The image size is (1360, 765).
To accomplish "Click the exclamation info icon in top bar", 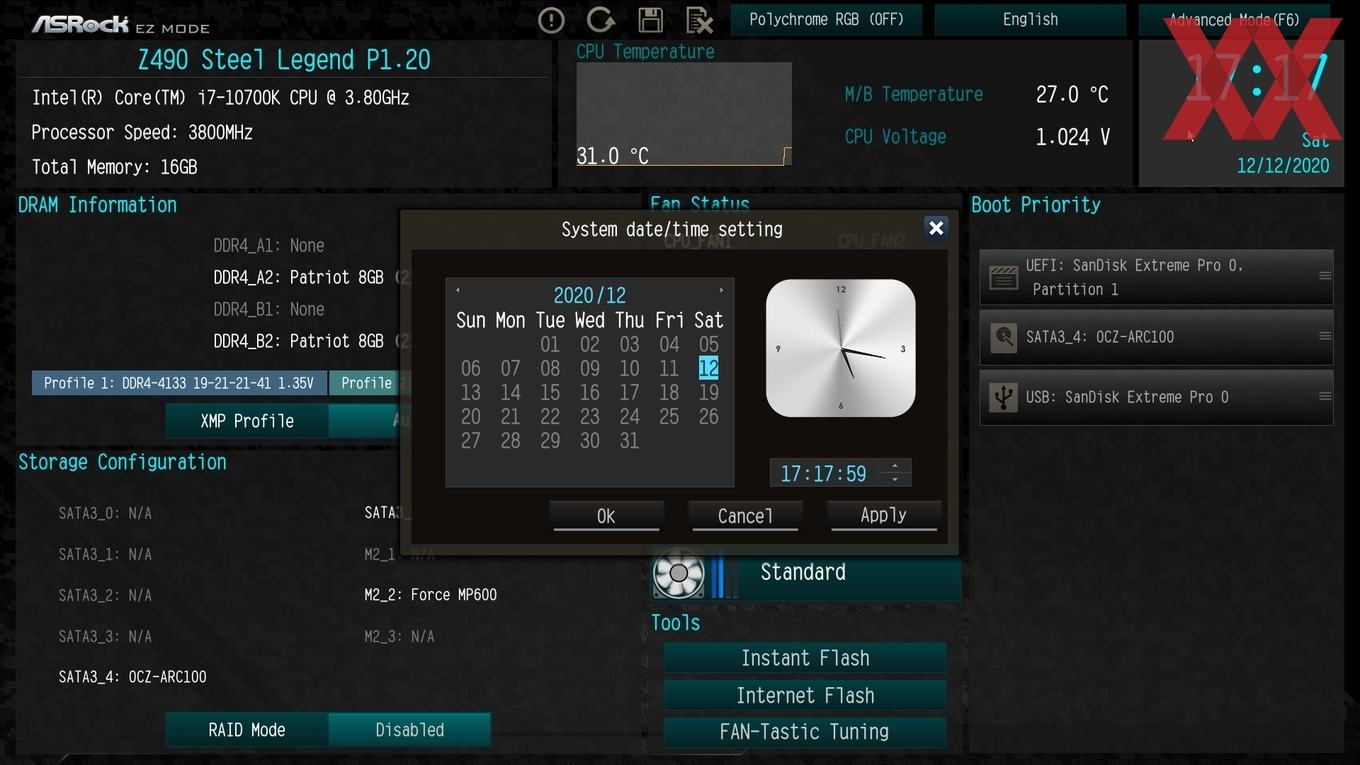I will [x=551, y=20].
